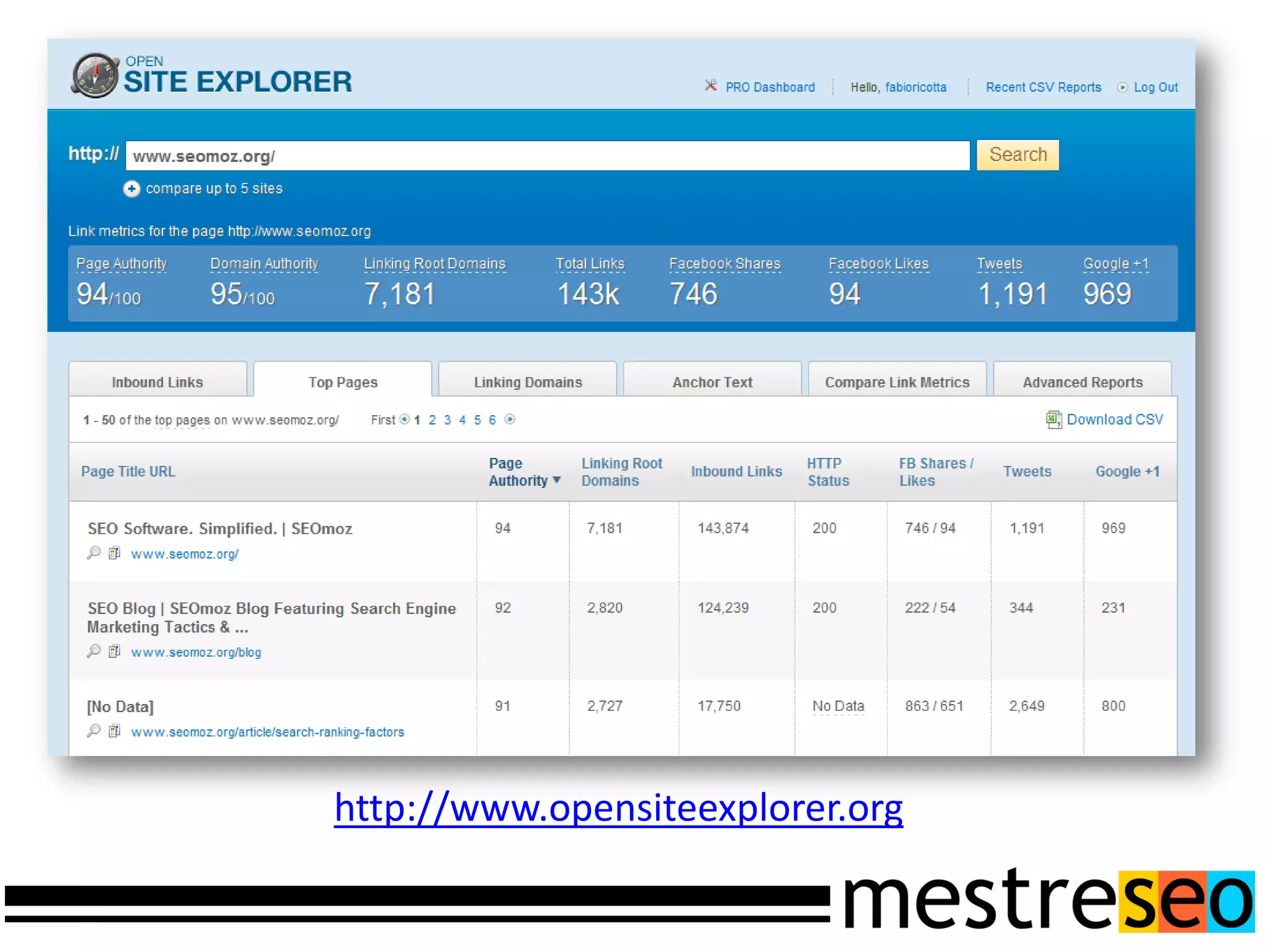Open the PRO Dashboard link
The height and width of the screenshot is (952, 1270).
tap(770, 87)
